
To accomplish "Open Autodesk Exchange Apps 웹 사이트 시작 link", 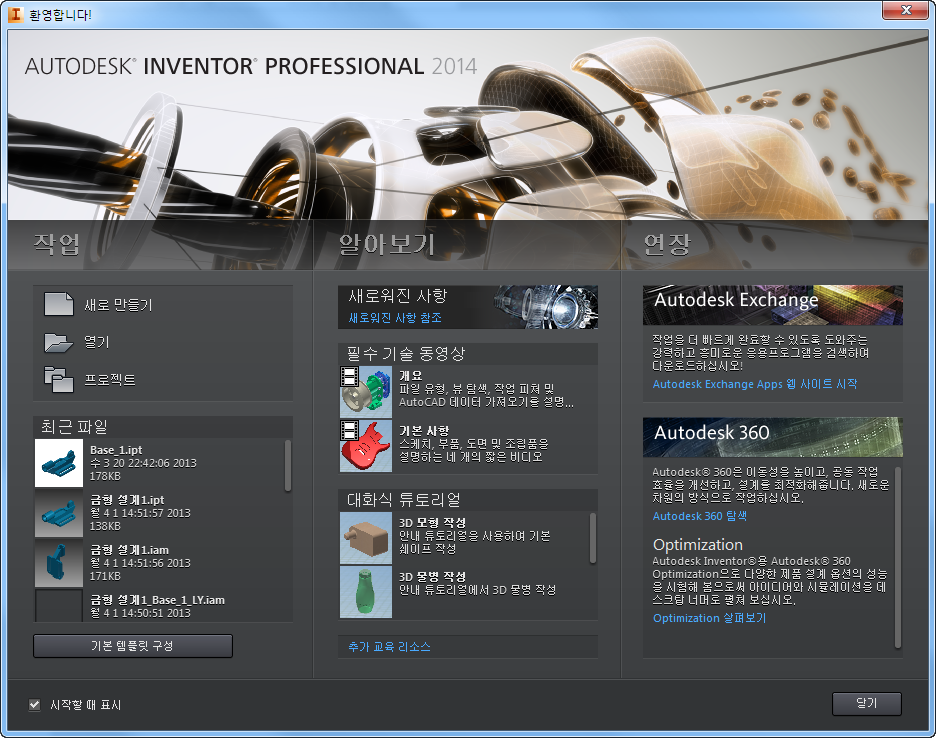I will [x=755, y=384].
